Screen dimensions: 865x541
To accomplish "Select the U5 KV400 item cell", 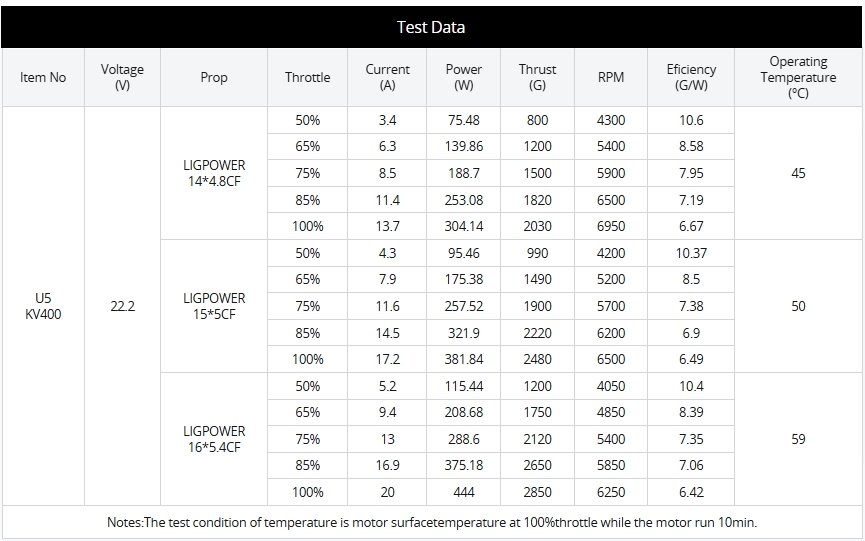I will click(43, 306).
